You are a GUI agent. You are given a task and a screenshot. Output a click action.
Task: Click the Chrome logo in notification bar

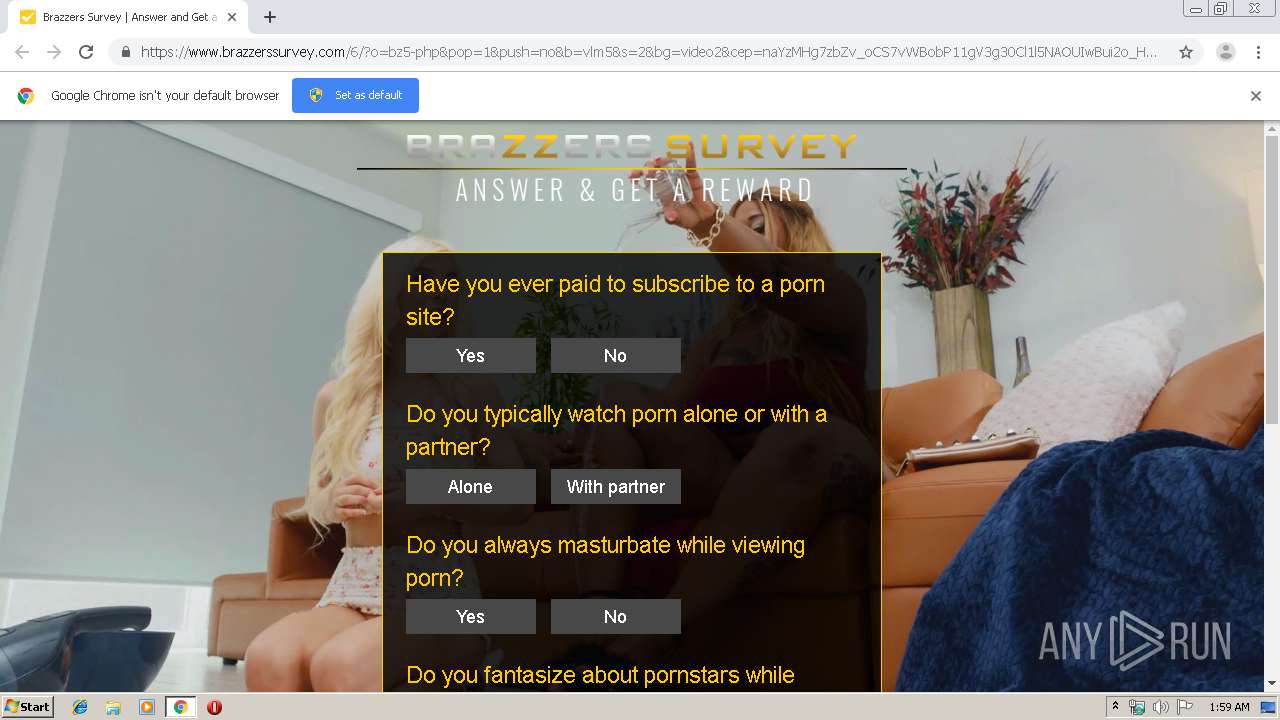click(x=26, y=96)
